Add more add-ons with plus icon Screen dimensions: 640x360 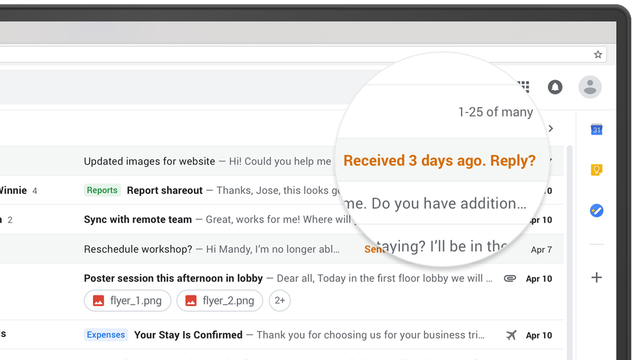[x=596, y=278]
